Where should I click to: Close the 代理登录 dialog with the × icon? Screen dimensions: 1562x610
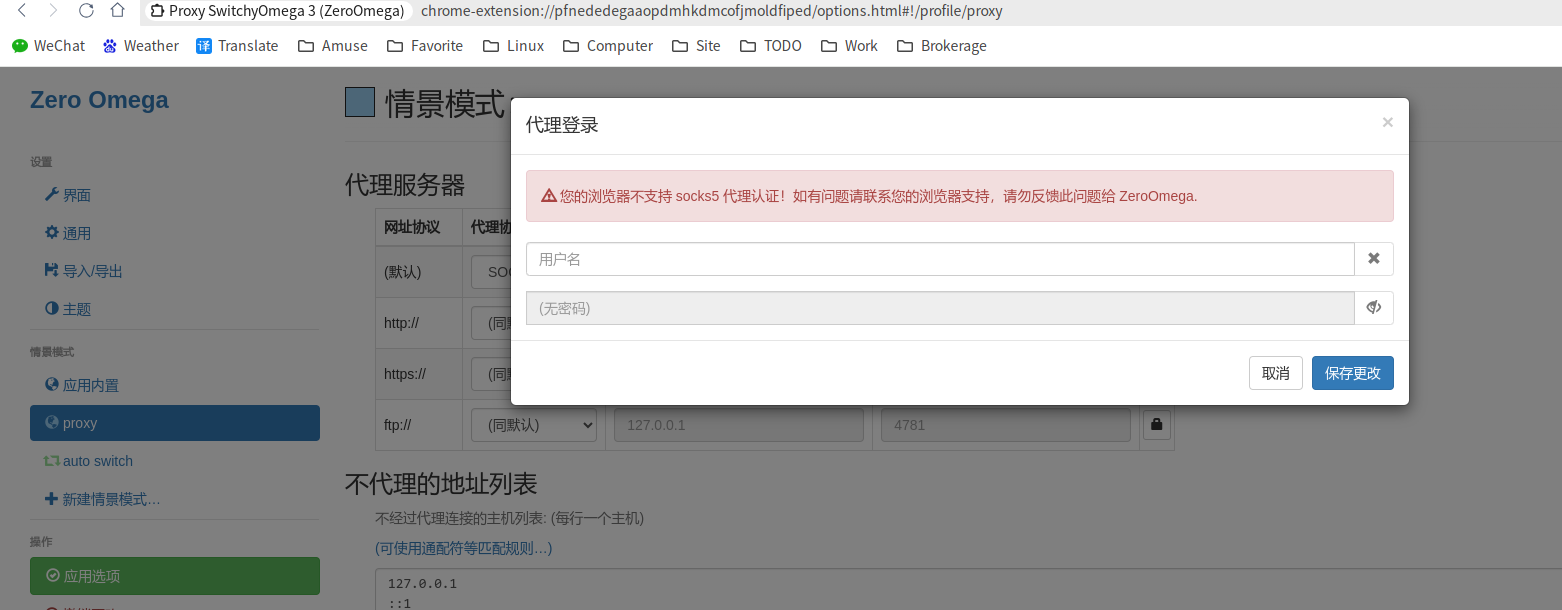[x=1387, y=122]
